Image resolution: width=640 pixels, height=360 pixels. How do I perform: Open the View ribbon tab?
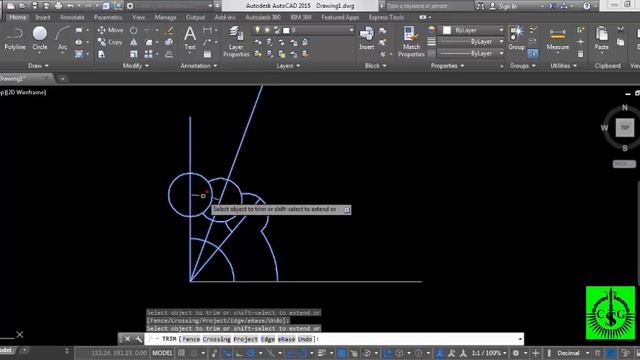point(138,18)
